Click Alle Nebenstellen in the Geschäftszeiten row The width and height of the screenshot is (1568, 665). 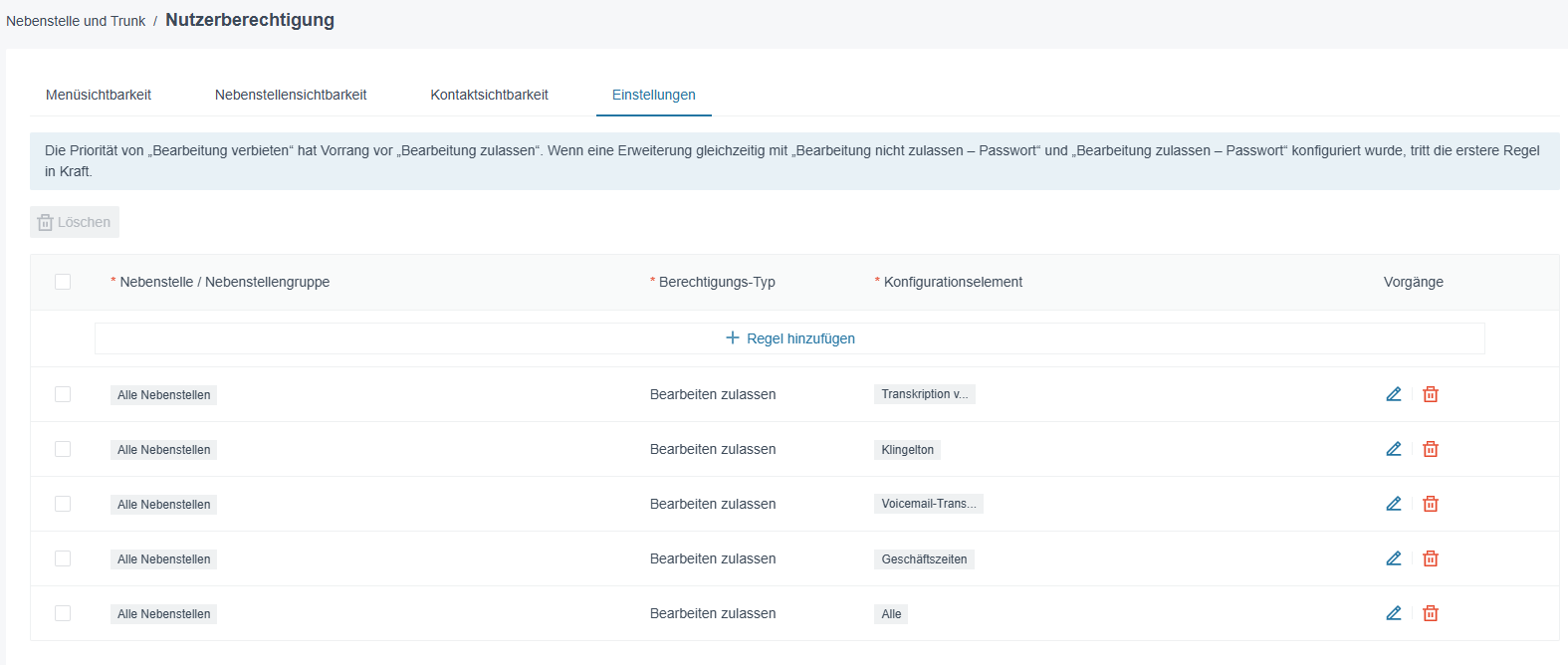coord(164,559)
